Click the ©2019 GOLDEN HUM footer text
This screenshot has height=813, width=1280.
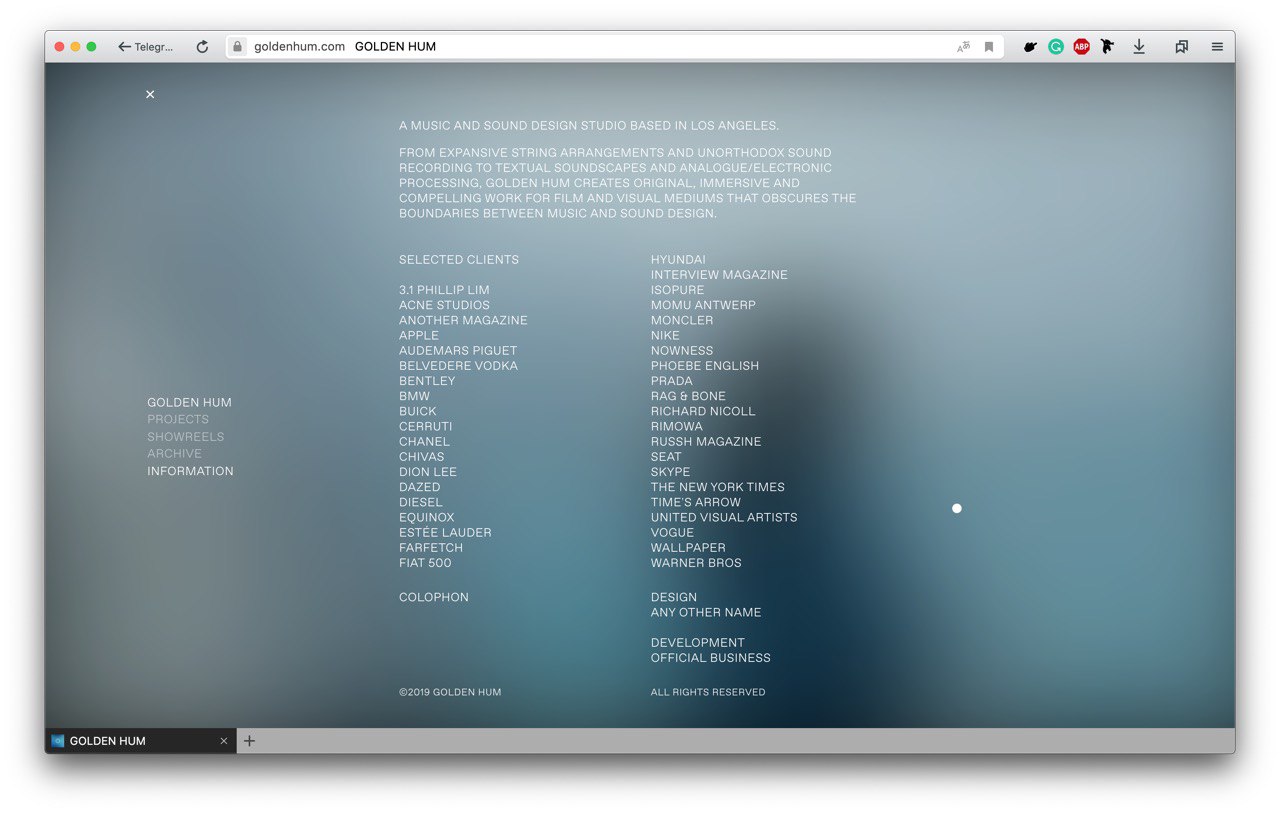click(x=450, y=692)
